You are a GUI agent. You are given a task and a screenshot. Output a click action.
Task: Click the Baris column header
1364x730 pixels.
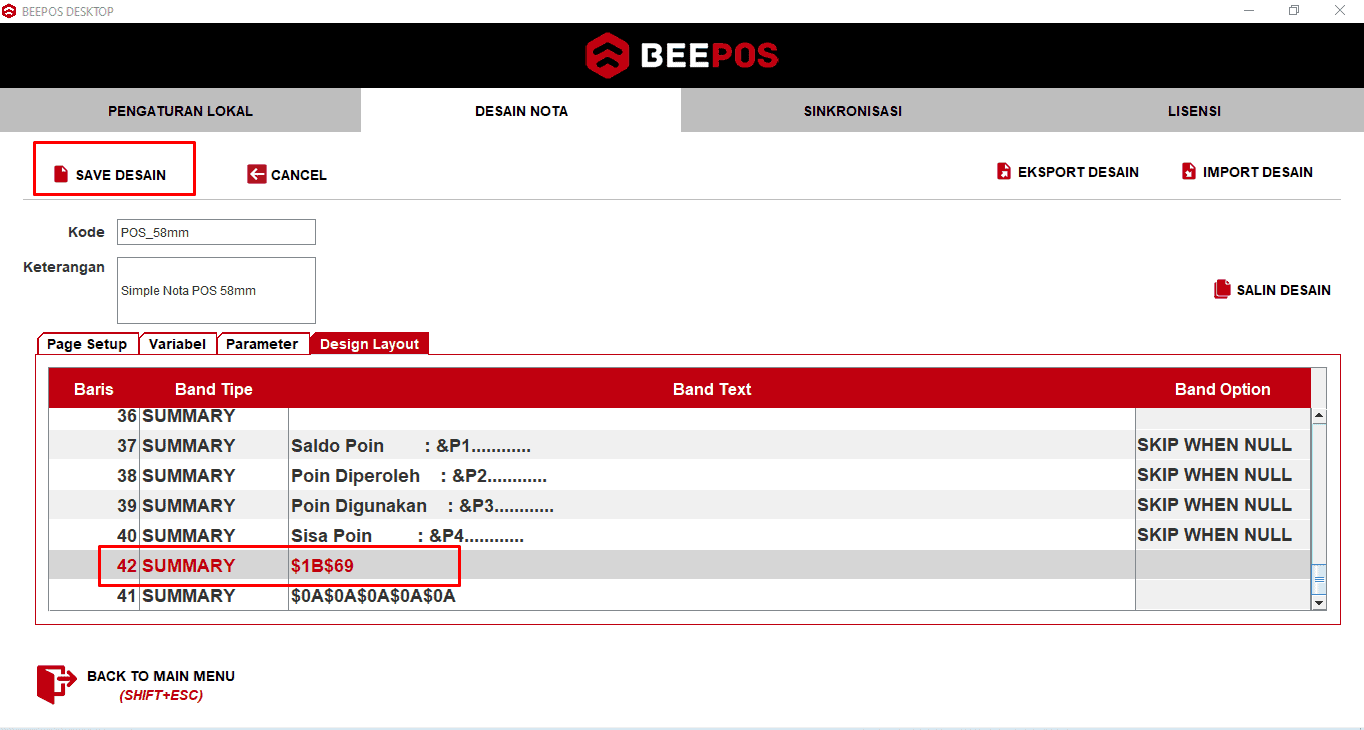coord(94,389)
